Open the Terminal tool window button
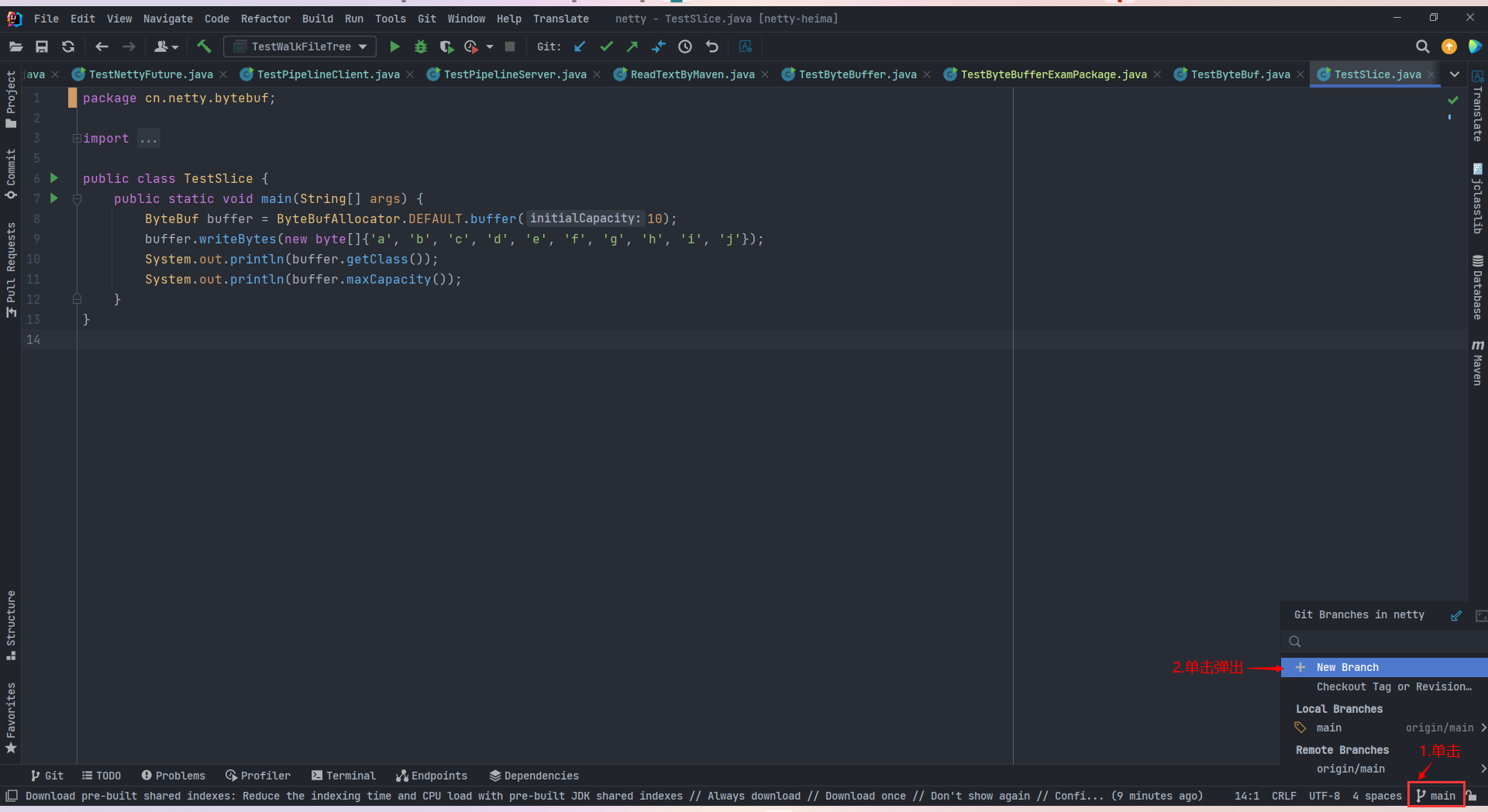 [343, 776]
